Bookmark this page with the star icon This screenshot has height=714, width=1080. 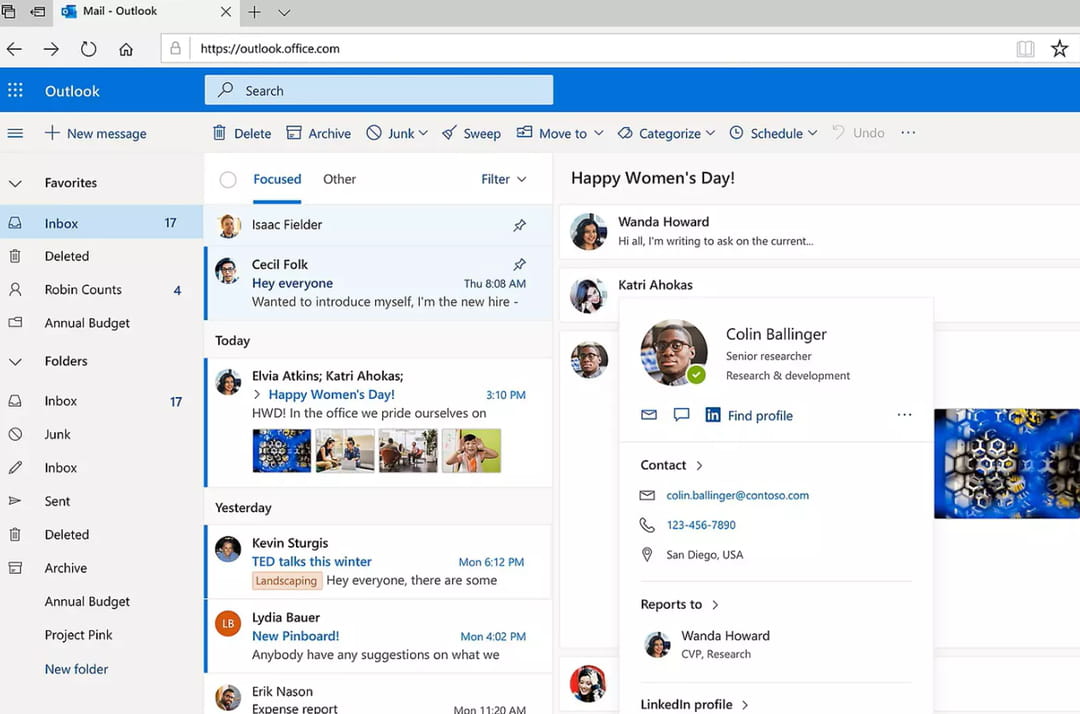tap(1059, 49)
